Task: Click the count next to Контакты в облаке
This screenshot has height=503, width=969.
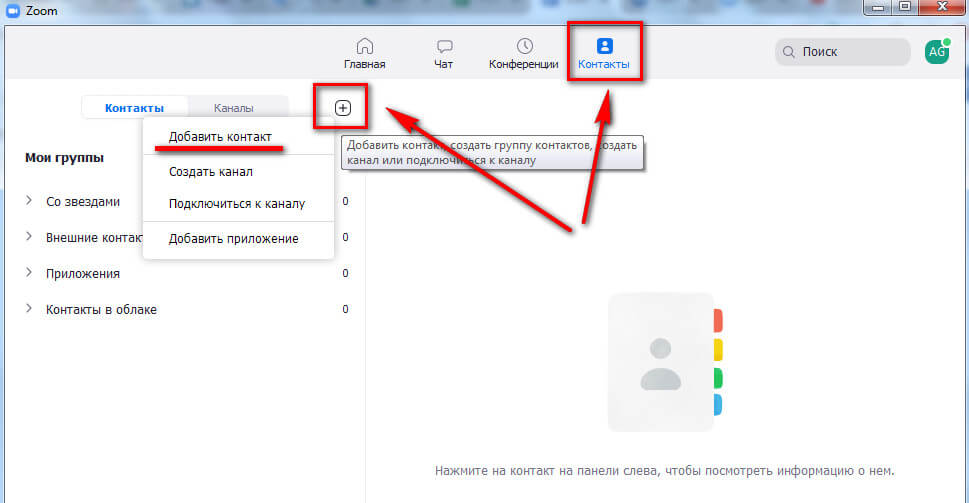Action: pos(345,309)
